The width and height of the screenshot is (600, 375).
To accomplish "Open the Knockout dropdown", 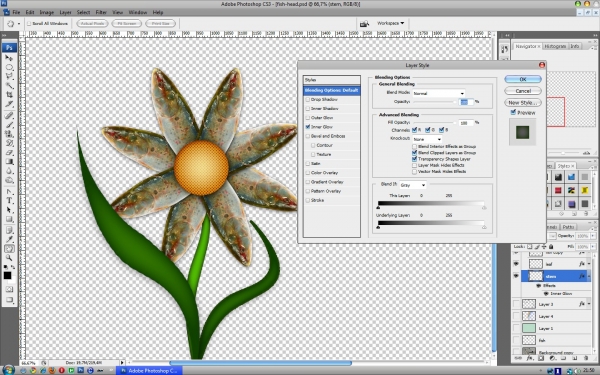I will [x=427, y=139].
